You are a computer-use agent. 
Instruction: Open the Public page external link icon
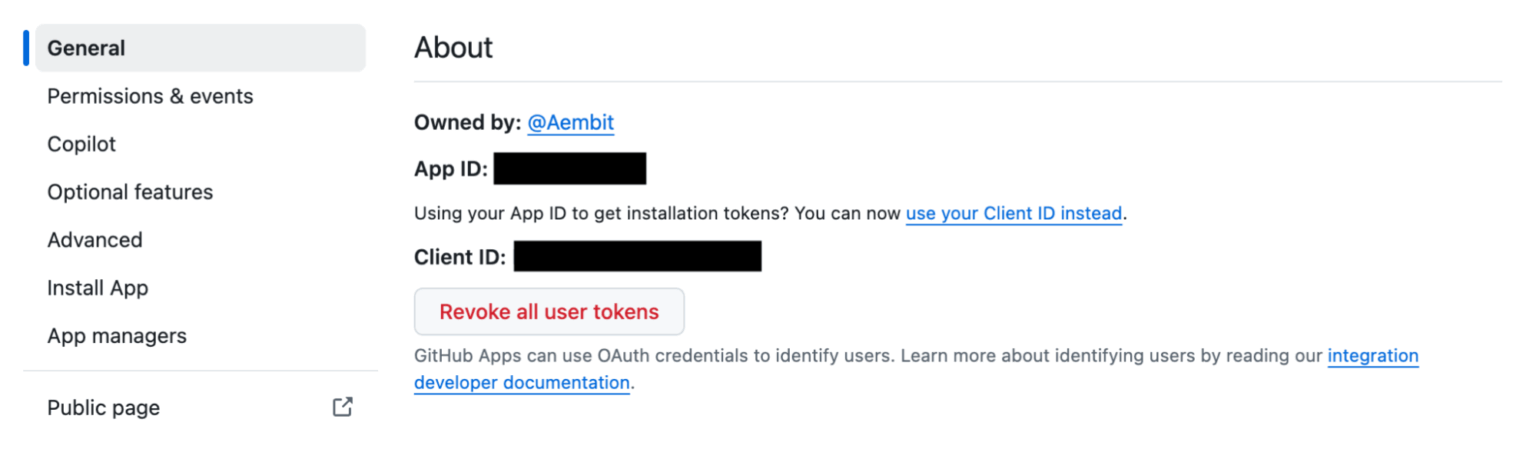(342, 407)
